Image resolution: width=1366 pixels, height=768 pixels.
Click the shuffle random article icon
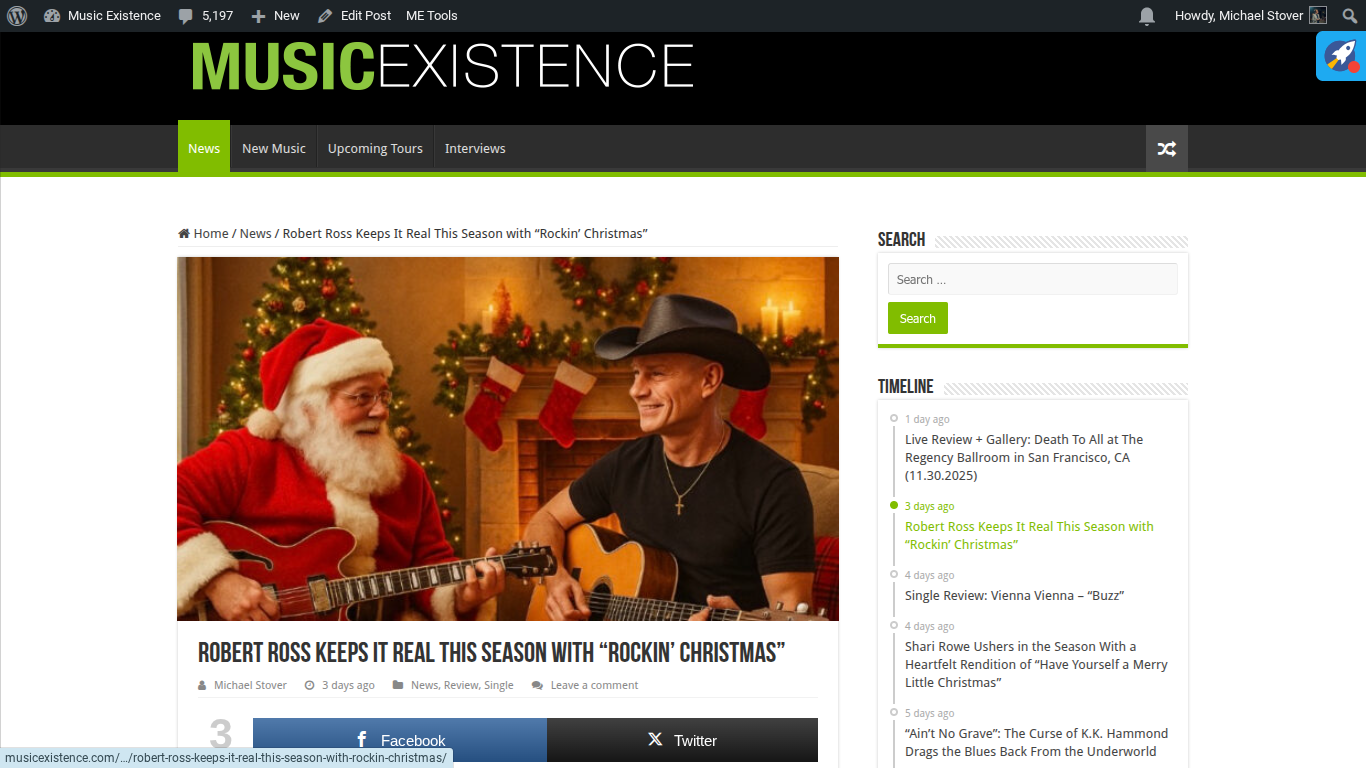1167,149
